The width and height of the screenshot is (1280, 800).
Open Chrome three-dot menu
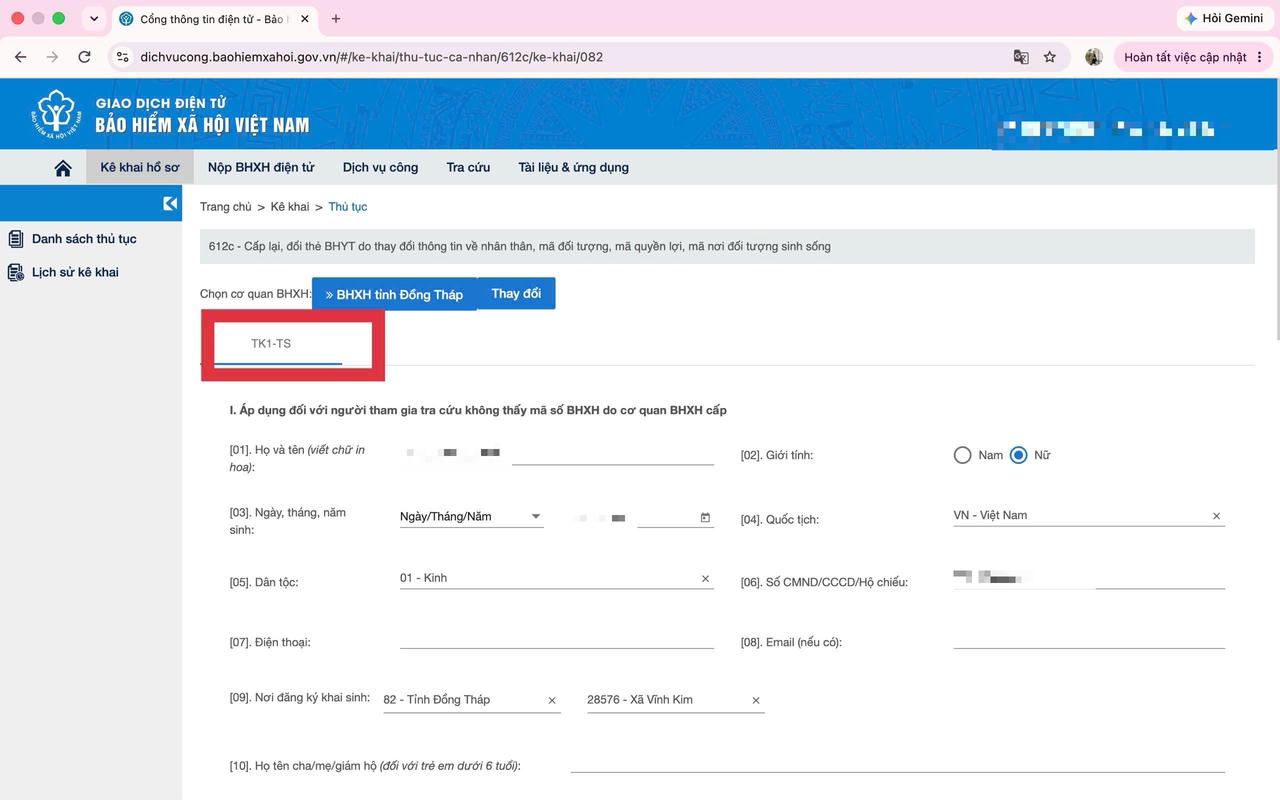[x=1260, y=57]
